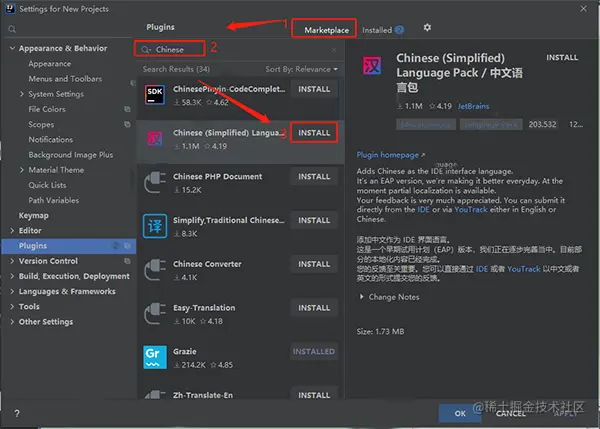This screenshot has width=600, height=429.
Task: Click the copy icon beside Version Control
Action: pos(127,261)
